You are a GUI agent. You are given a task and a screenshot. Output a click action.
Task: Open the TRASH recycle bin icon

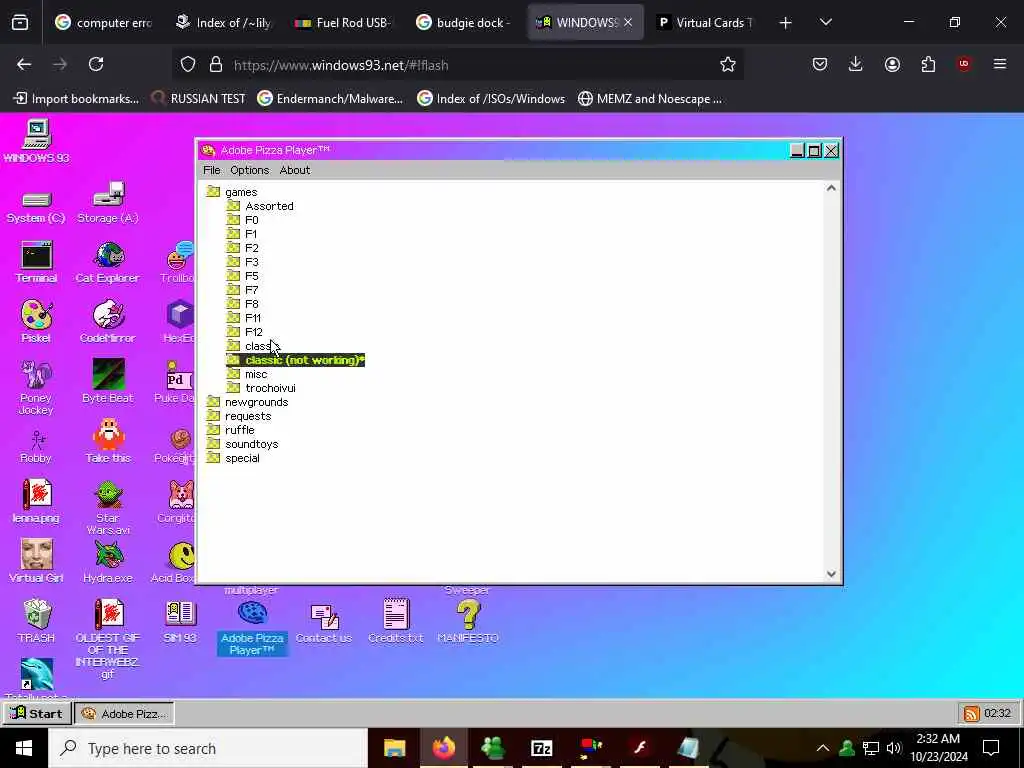tap(37, 621)
